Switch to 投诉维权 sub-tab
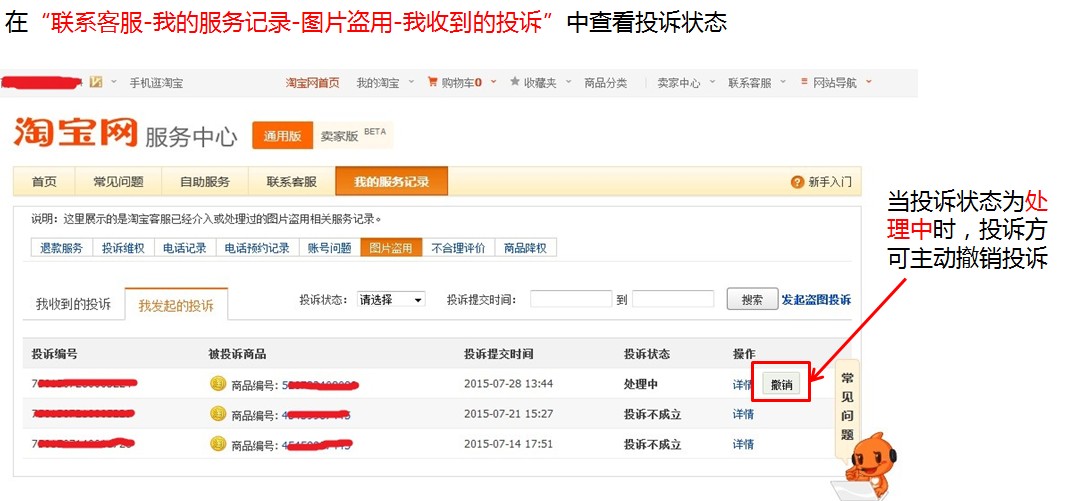 point(123,248)
